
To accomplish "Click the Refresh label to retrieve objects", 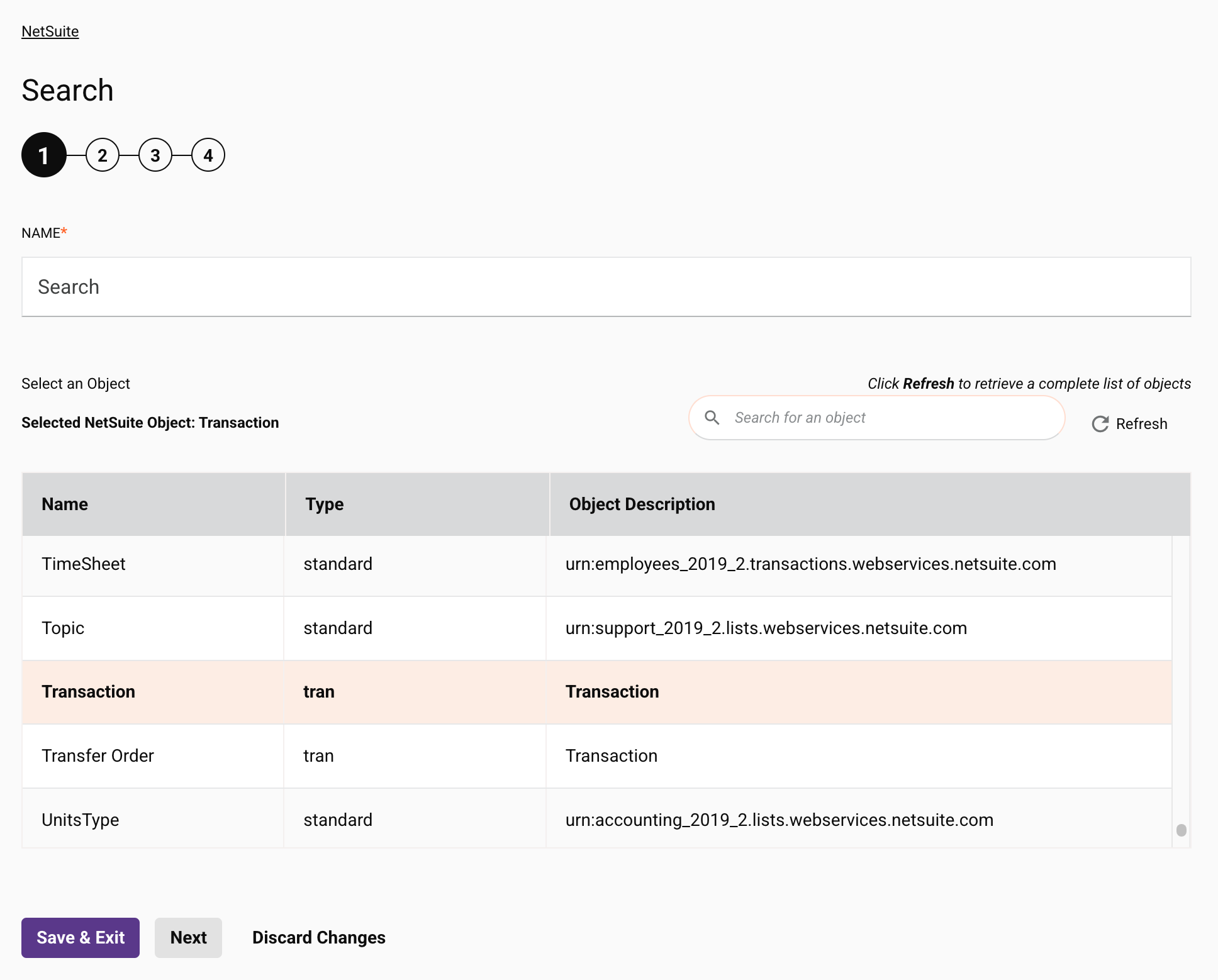I will [x=1141, y=424].
